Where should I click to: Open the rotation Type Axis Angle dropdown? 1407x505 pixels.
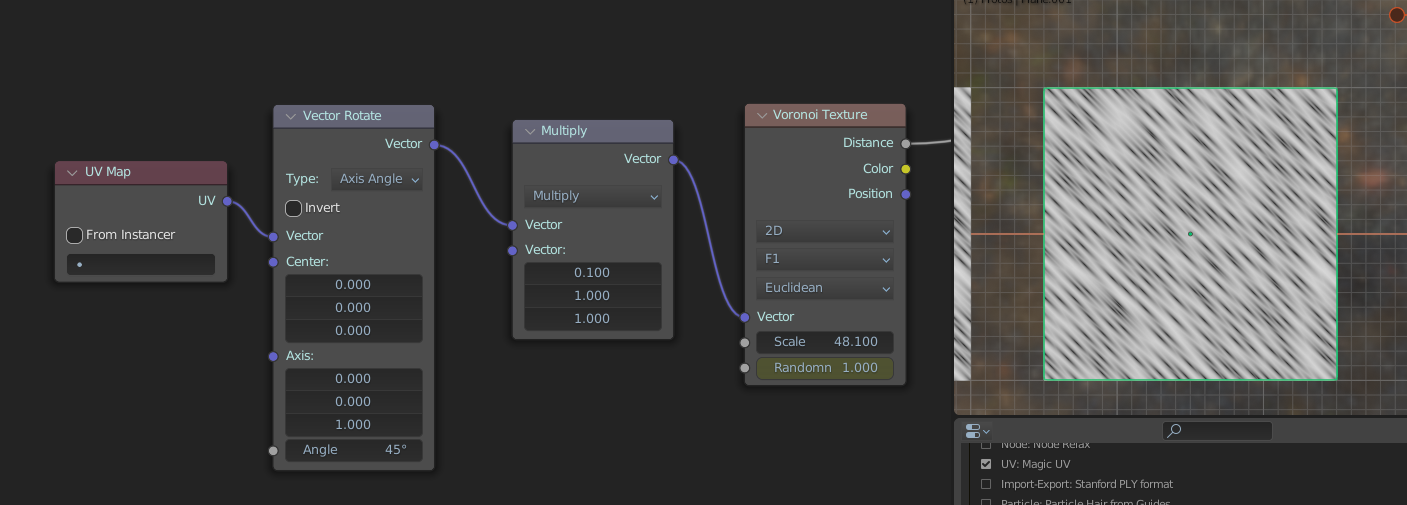point(377,179)
